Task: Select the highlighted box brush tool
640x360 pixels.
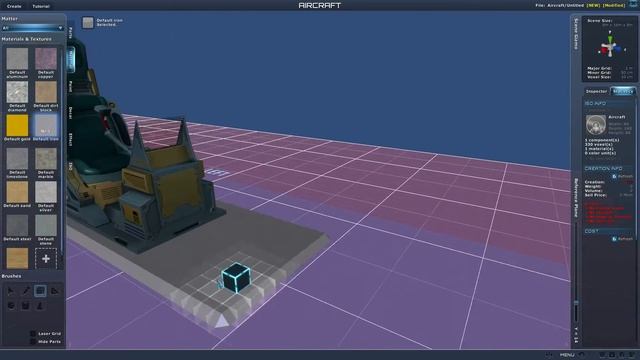Action: click(40, 291)
